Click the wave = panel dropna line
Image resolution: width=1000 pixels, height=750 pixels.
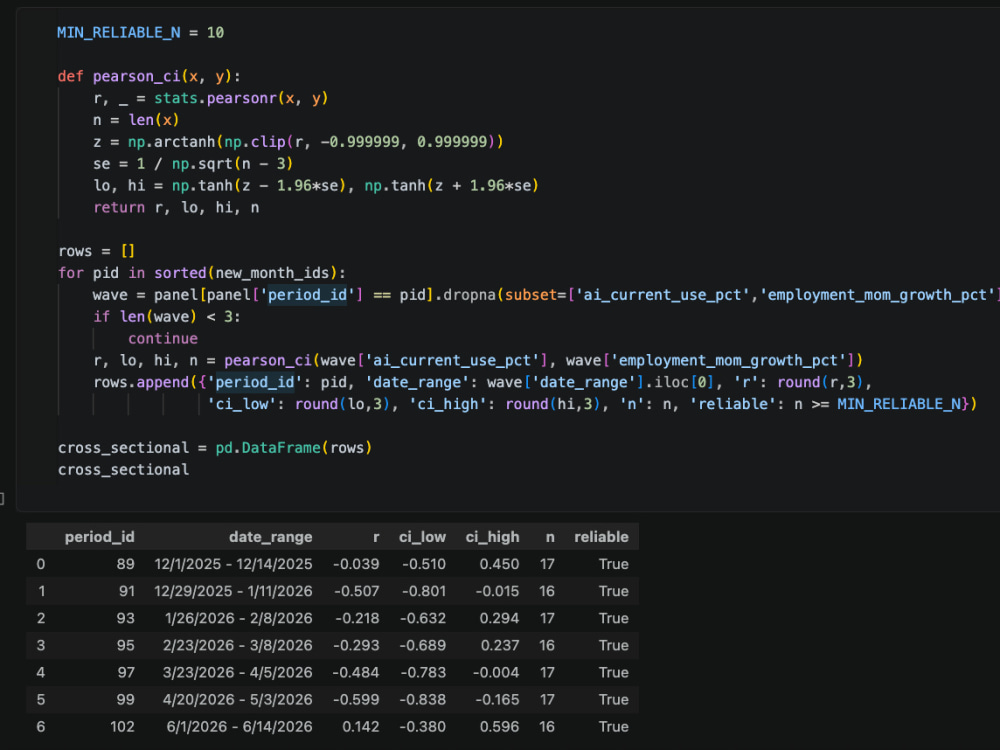[x=546, y=295]
